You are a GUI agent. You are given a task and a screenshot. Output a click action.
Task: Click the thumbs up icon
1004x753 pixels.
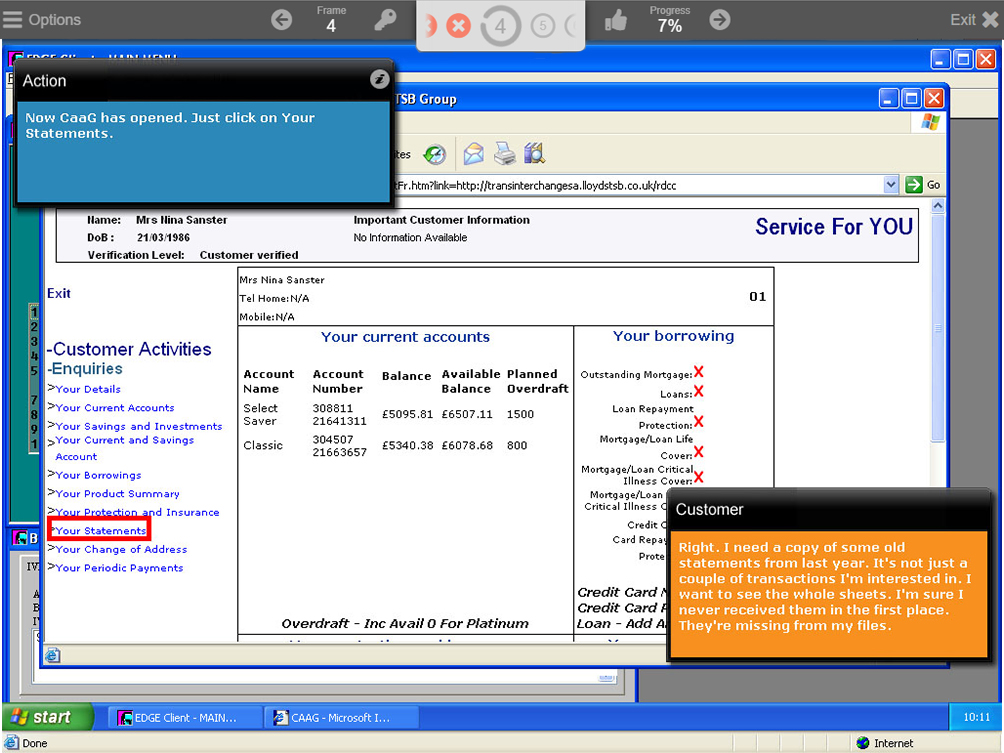pos(616,20)
